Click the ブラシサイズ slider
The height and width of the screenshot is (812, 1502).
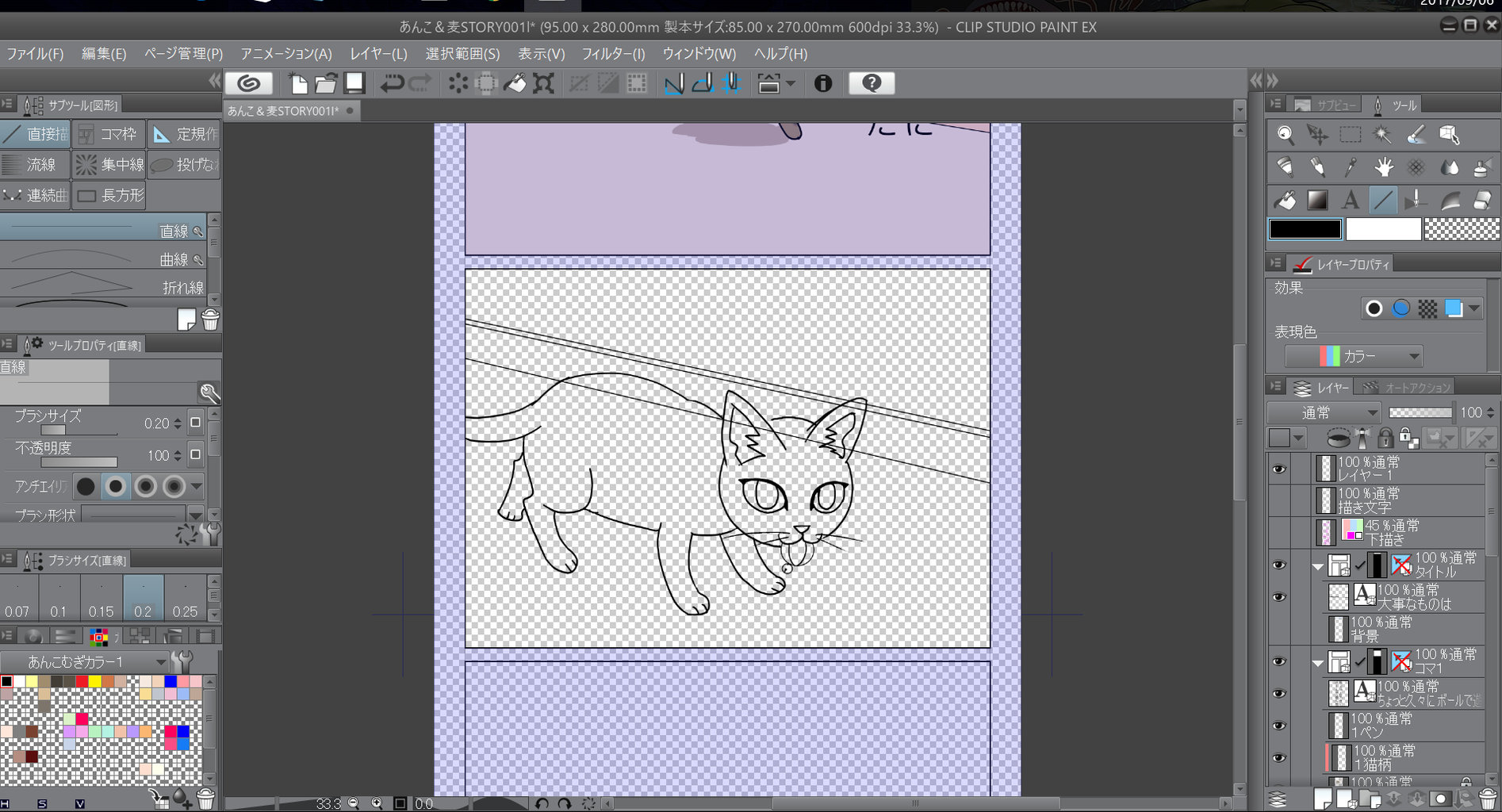(79, 431)
